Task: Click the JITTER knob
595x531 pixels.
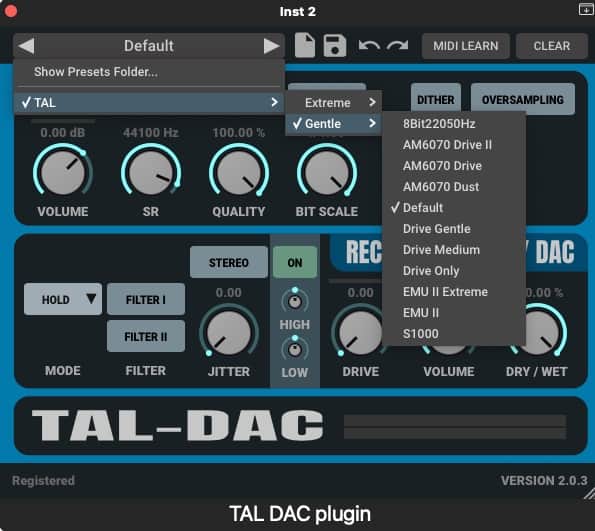Action: (x=228, y=332)
